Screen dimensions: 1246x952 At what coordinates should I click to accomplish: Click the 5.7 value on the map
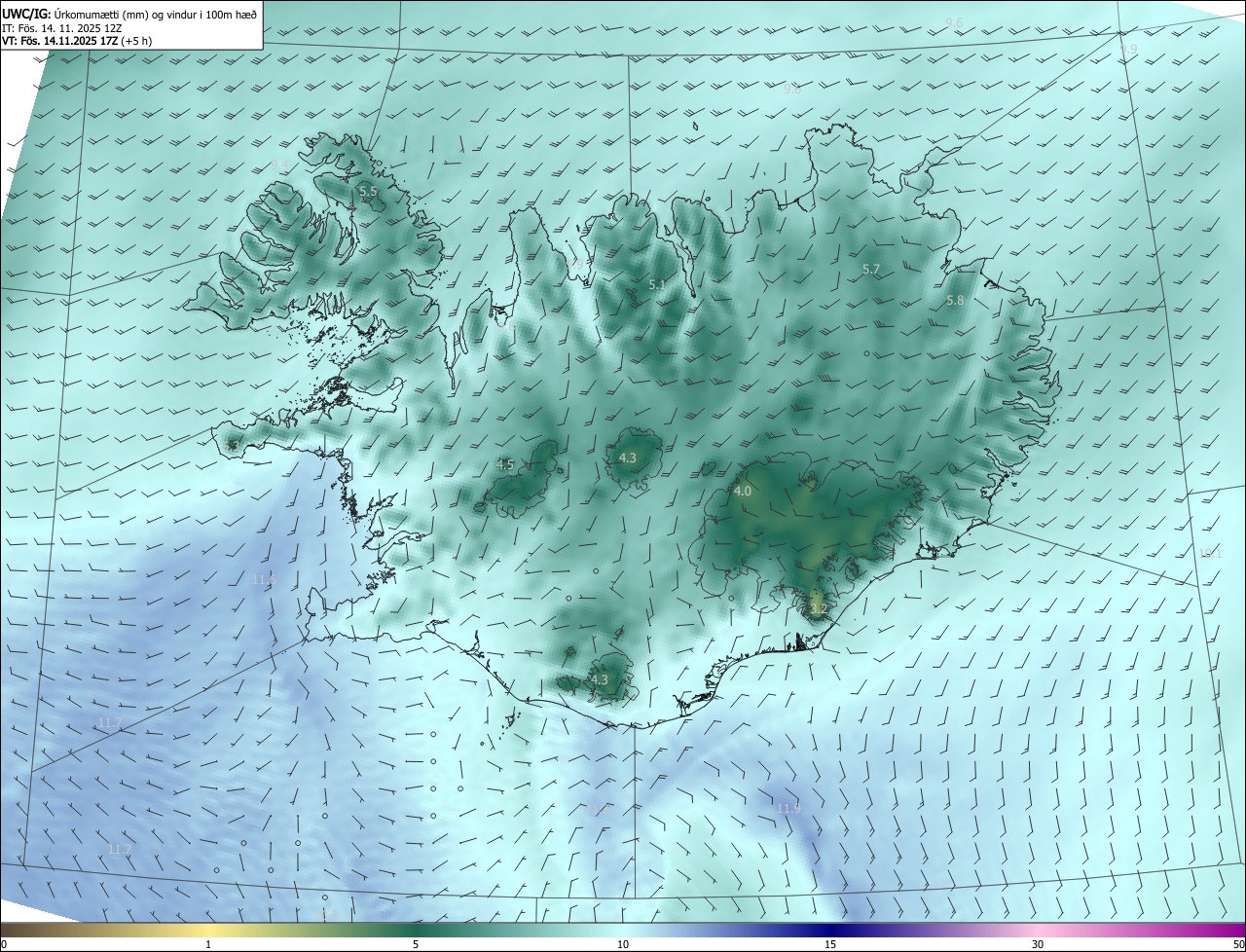pyautogui.click(x=871, y=269)
